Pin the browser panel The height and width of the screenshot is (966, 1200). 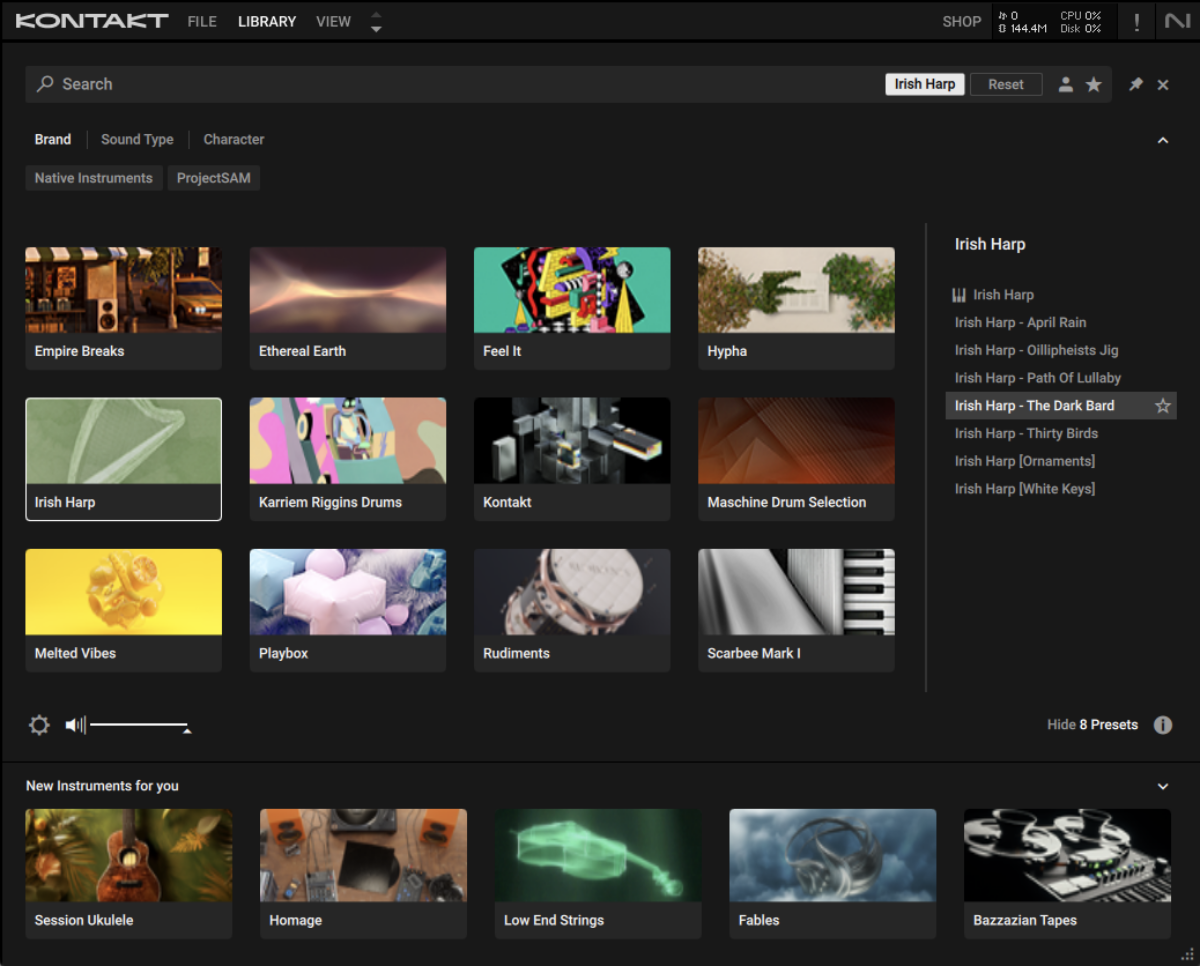1136,85
